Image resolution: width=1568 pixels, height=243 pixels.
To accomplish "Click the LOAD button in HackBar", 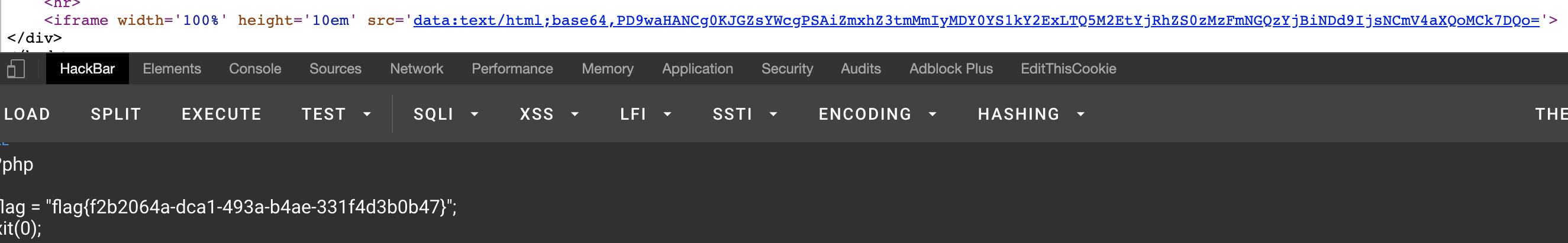I will (27, 114).
